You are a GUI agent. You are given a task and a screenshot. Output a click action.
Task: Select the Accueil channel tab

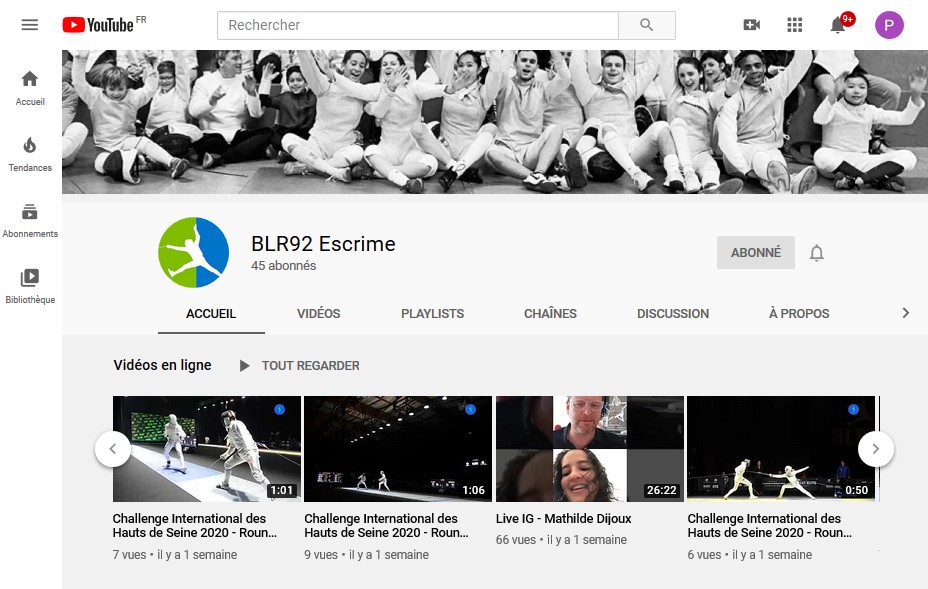[x=211, y=314]
